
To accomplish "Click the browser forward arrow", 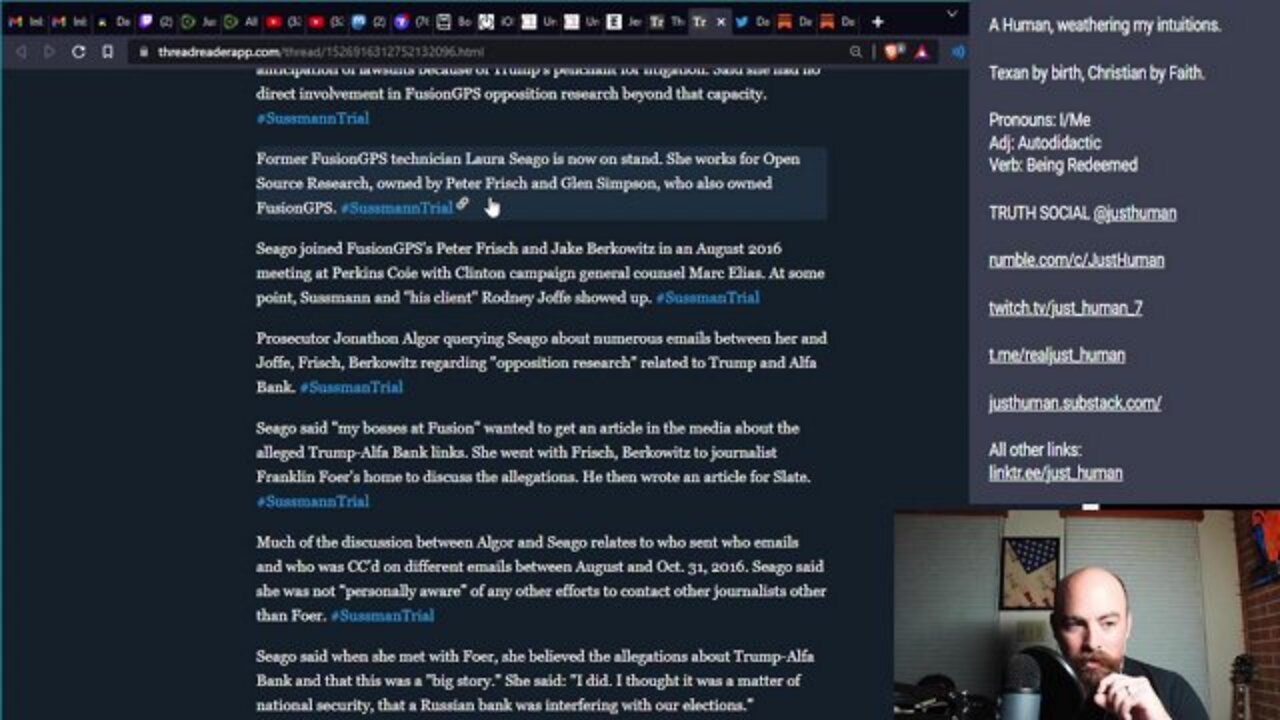I will pos(49,52).
